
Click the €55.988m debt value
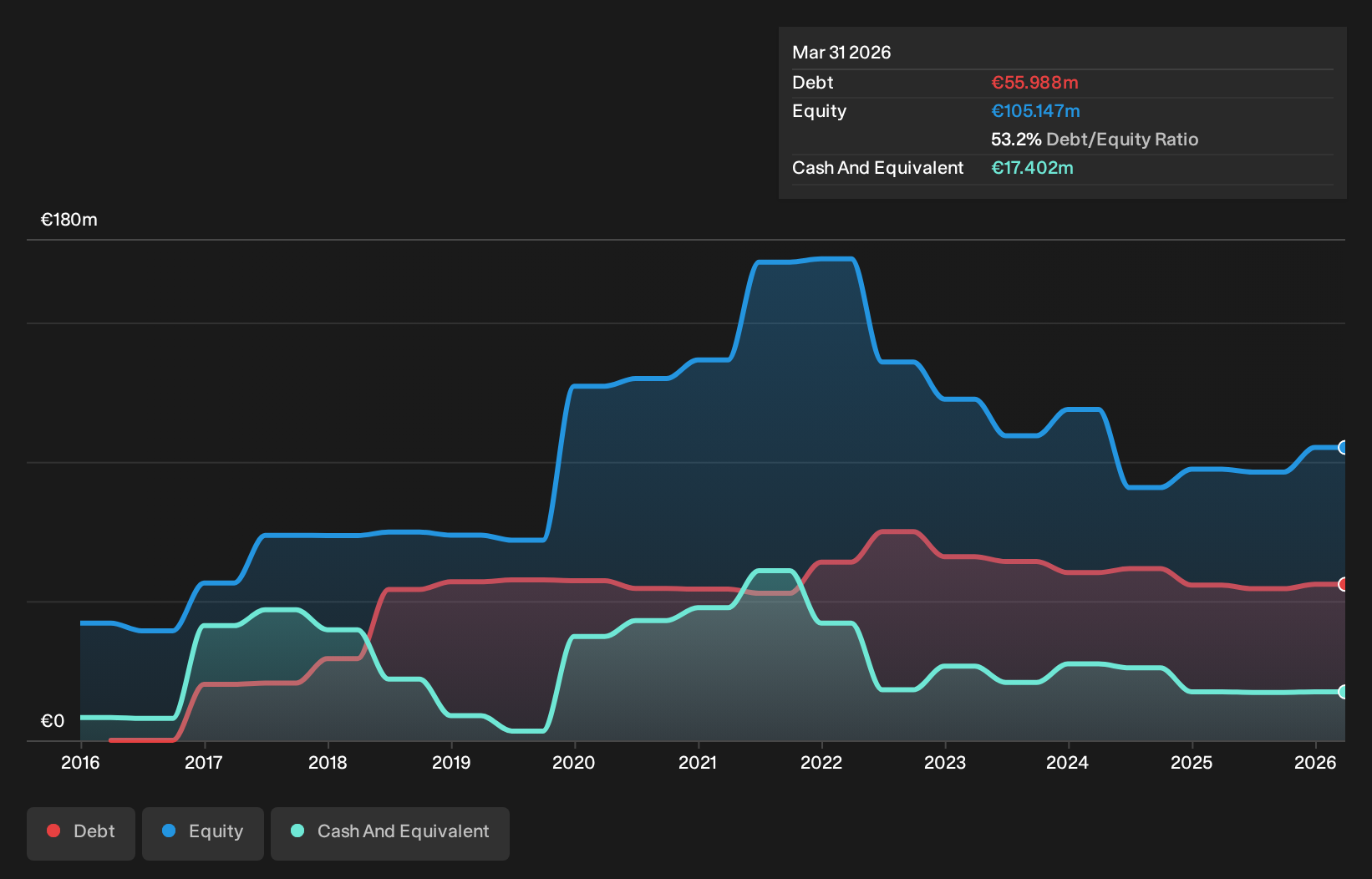coord(1034,83)
